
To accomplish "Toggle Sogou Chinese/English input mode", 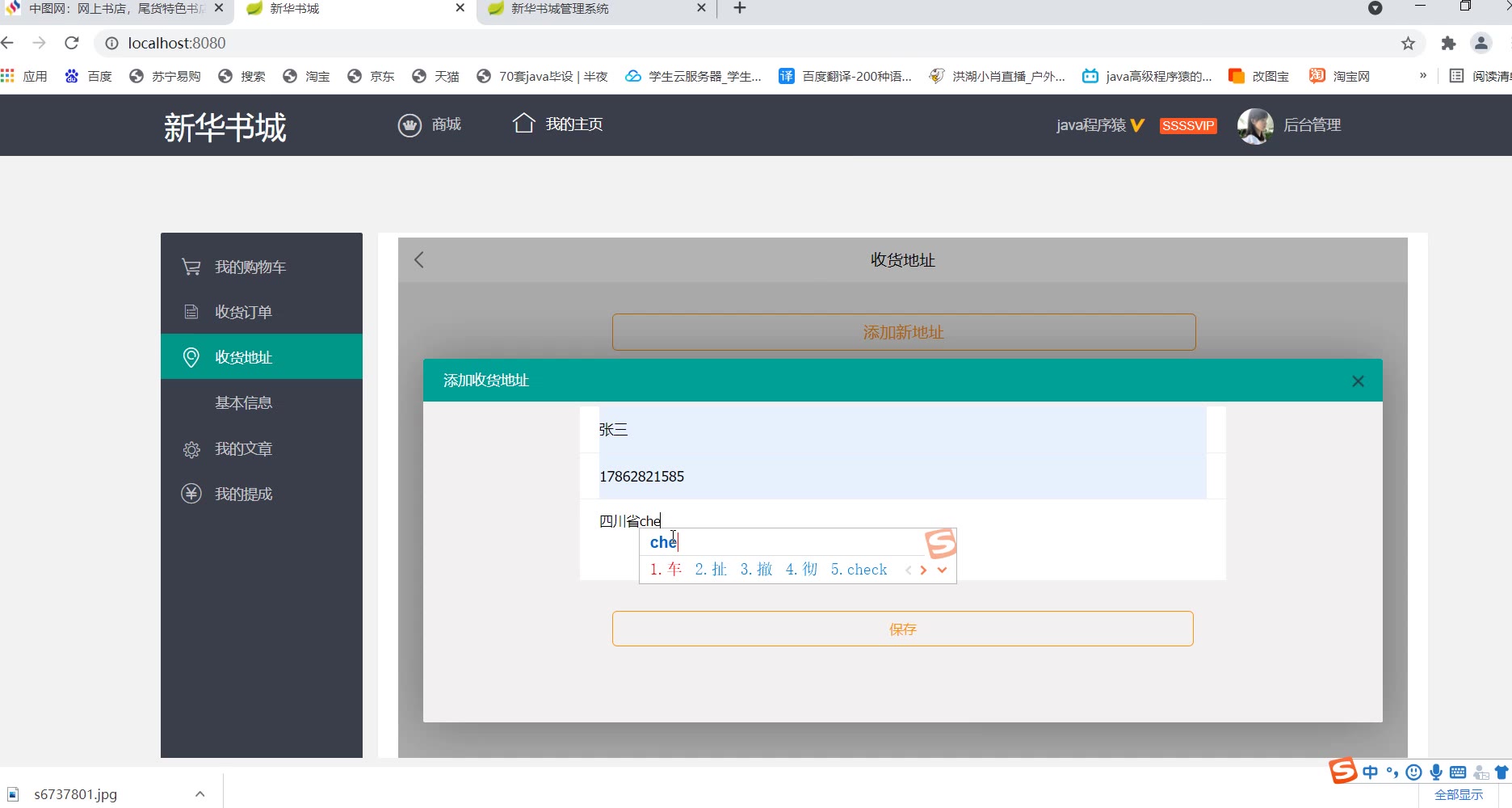I will point(1370,772).
